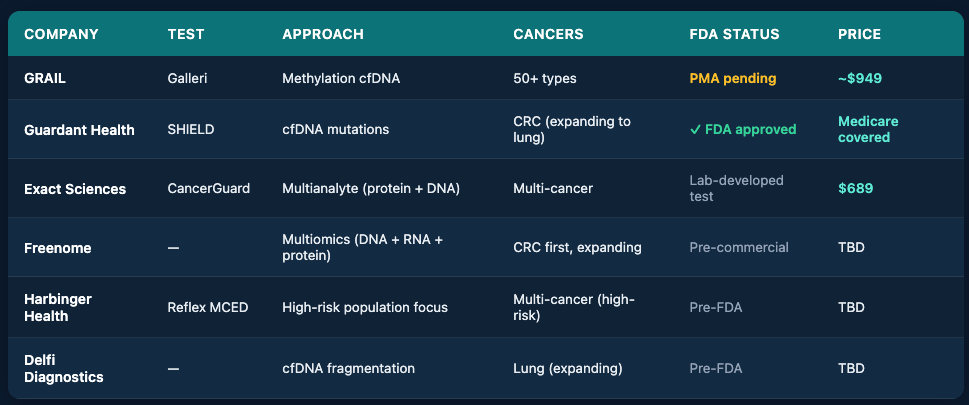This screenshot has width=969, height=405.
Task: Select the Reflex MCED test cell
Action: point(208,307)
